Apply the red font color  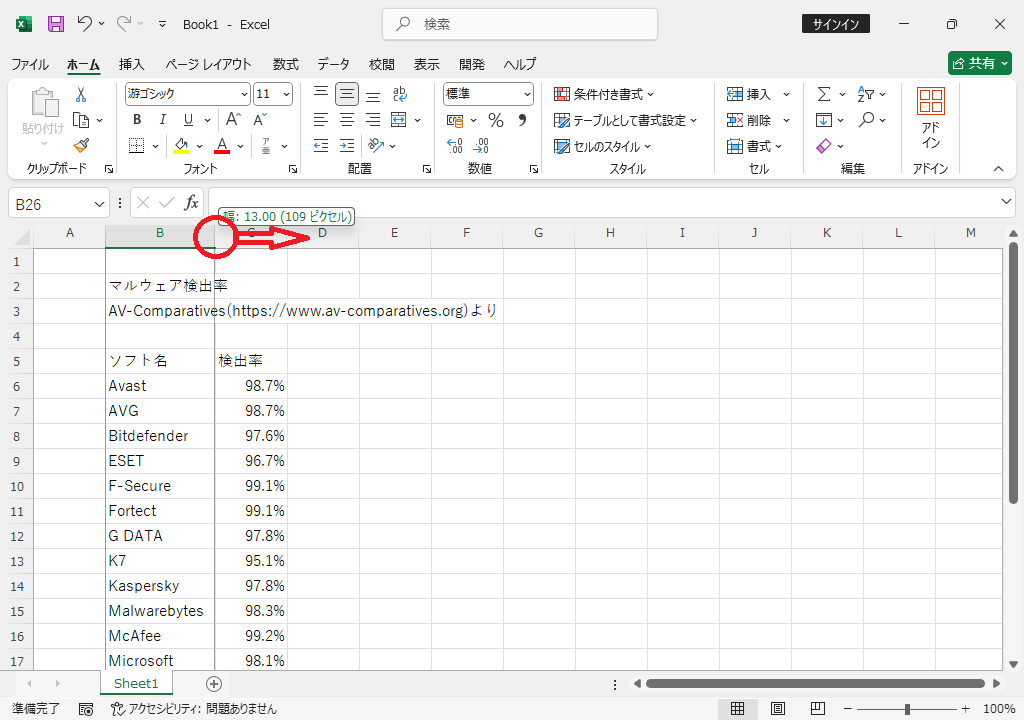coord(222,146)
